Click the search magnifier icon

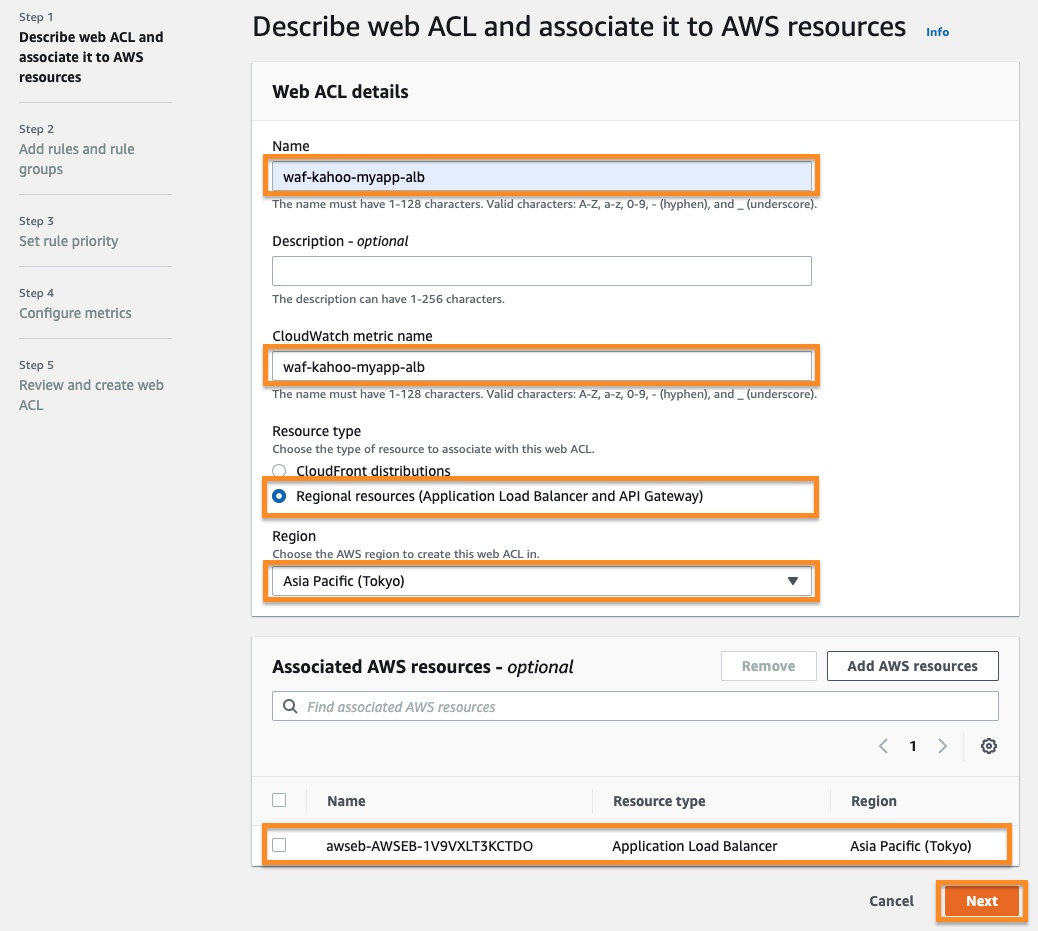click(290, 707)
